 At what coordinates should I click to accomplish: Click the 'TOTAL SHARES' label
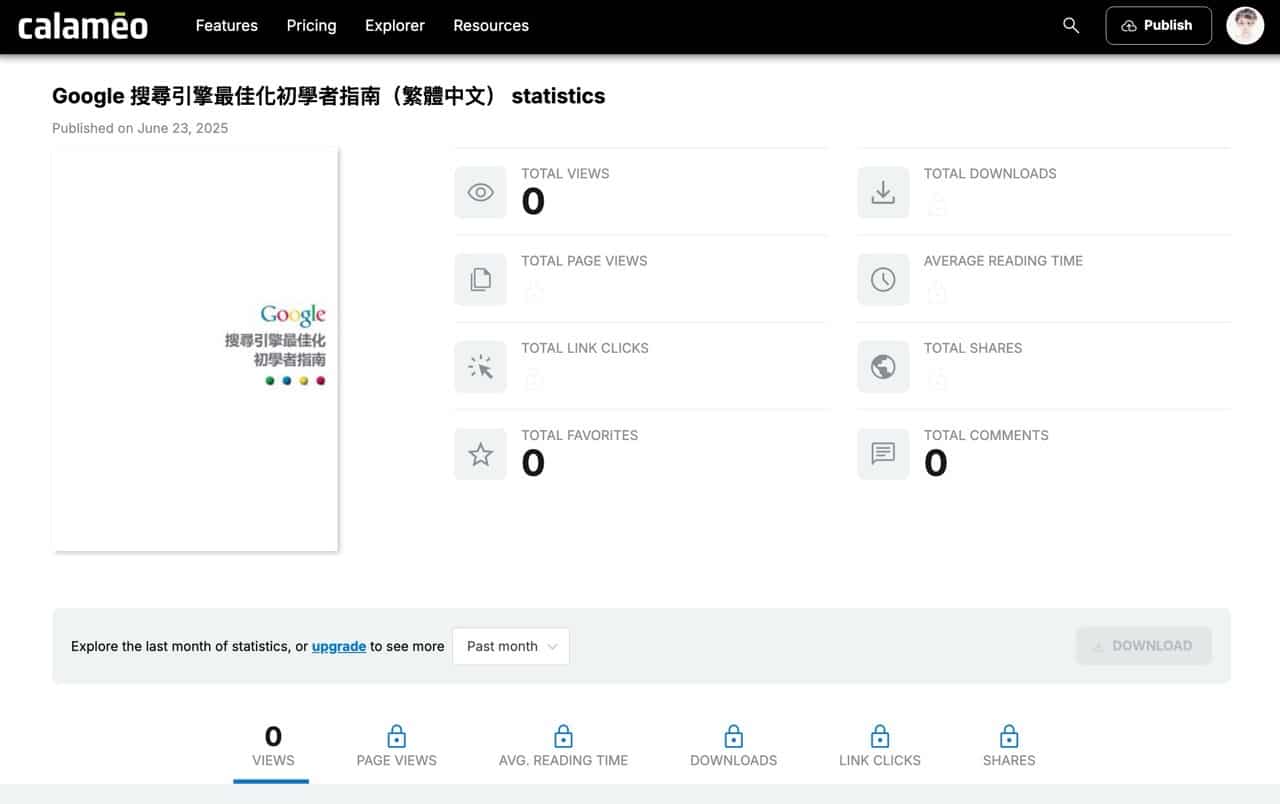pyautogui.click(x=973, y=348)
